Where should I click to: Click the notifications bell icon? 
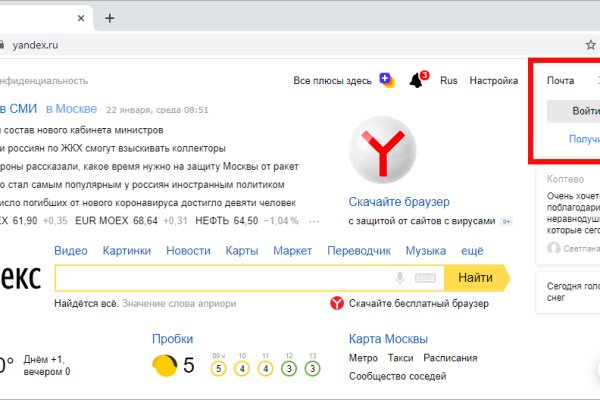(x=417, y=80)
